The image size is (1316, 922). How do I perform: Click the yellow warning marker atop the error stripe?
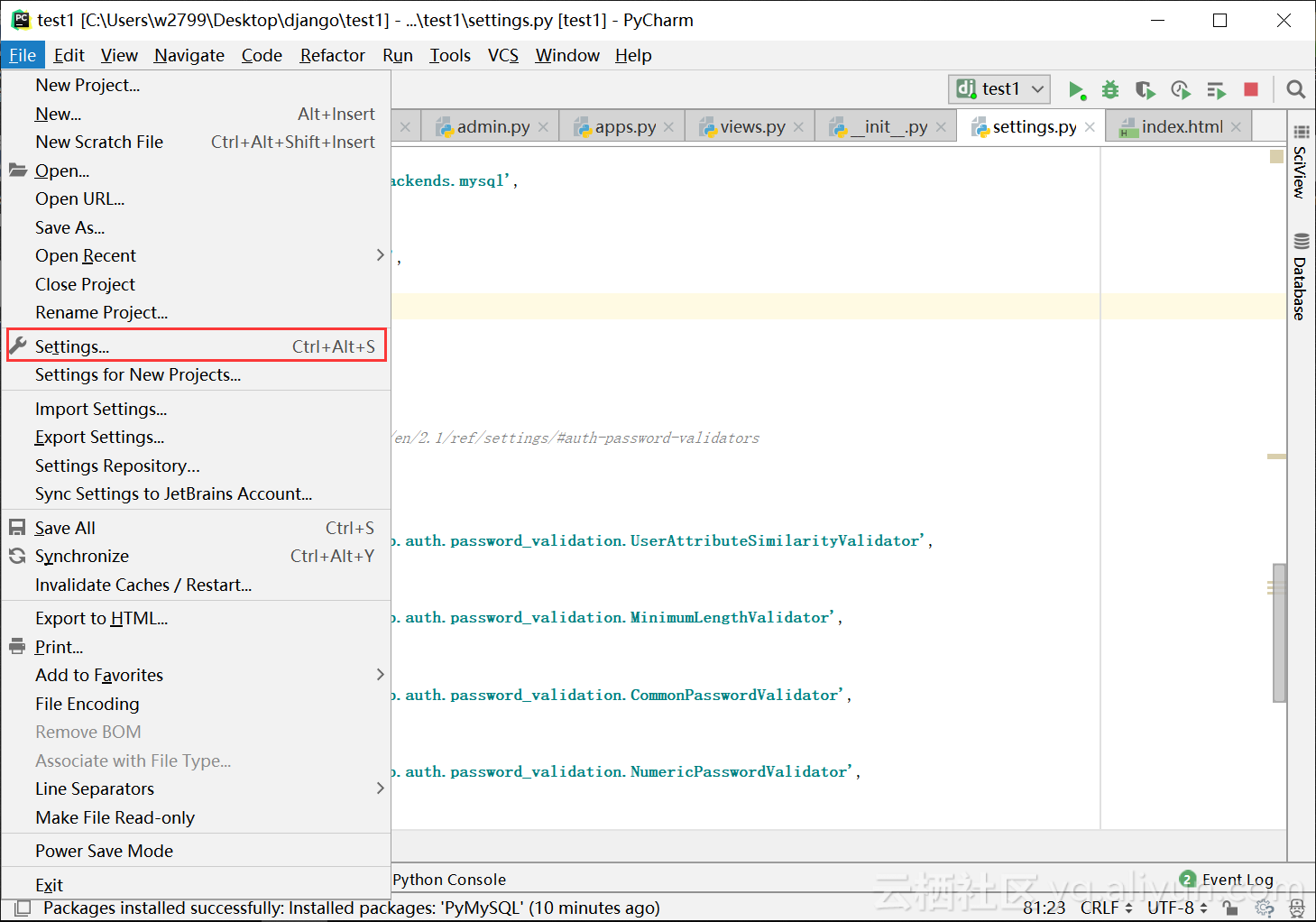pyautogui.click(x=1276, y=156)
